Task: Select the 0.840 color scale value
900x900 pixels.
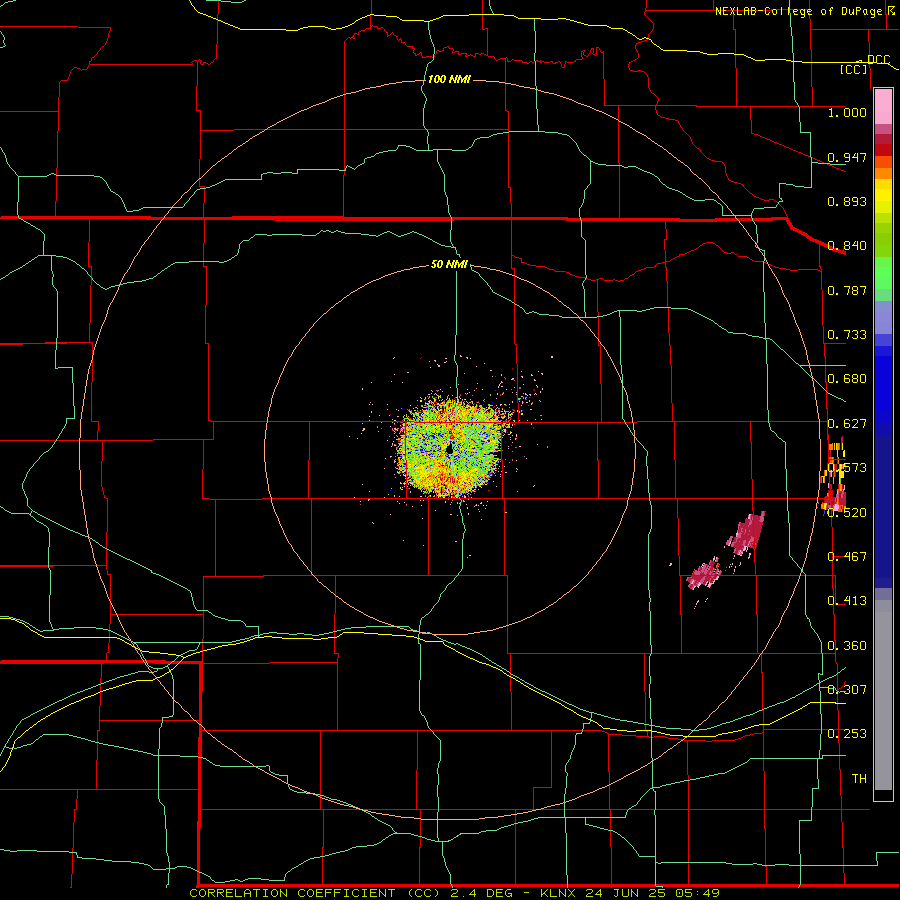Action: click(847, 246)
